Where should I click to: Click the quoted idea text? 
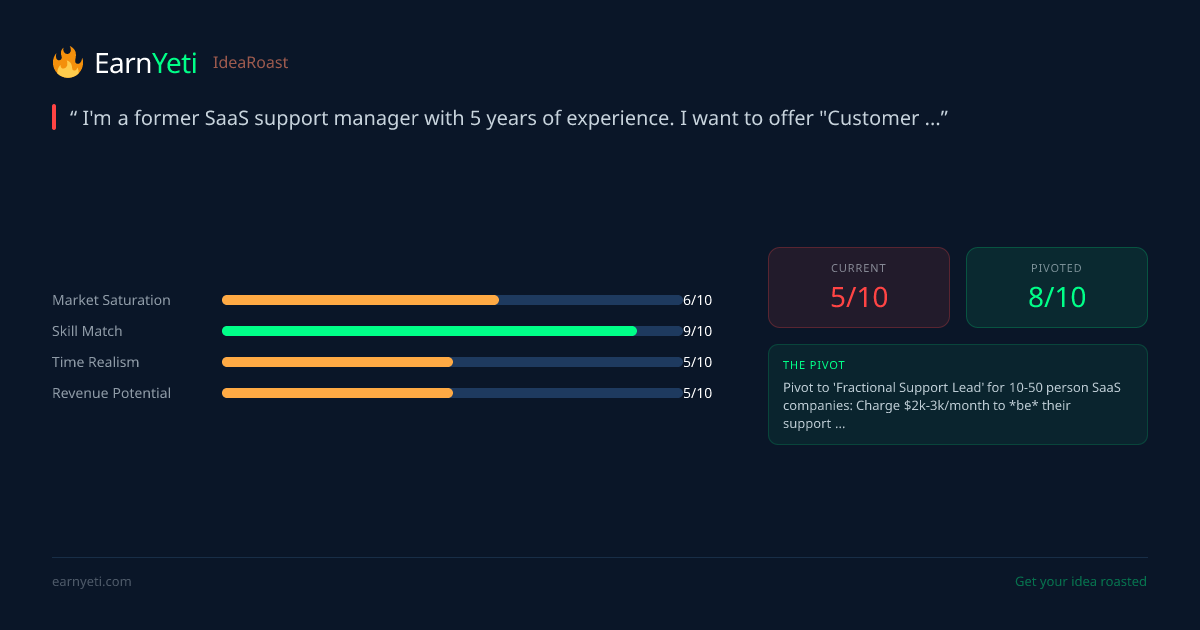tap(508, 118)
